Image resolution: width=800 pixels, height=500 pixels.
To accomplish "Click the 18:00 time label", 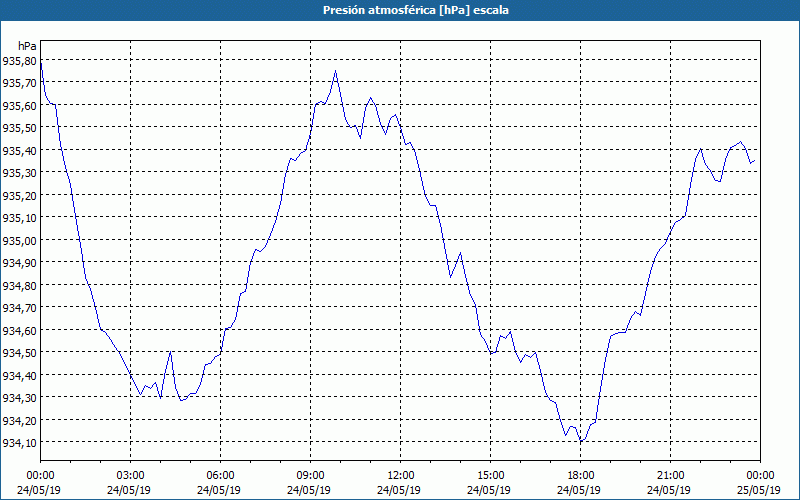I will pos(581,476).
